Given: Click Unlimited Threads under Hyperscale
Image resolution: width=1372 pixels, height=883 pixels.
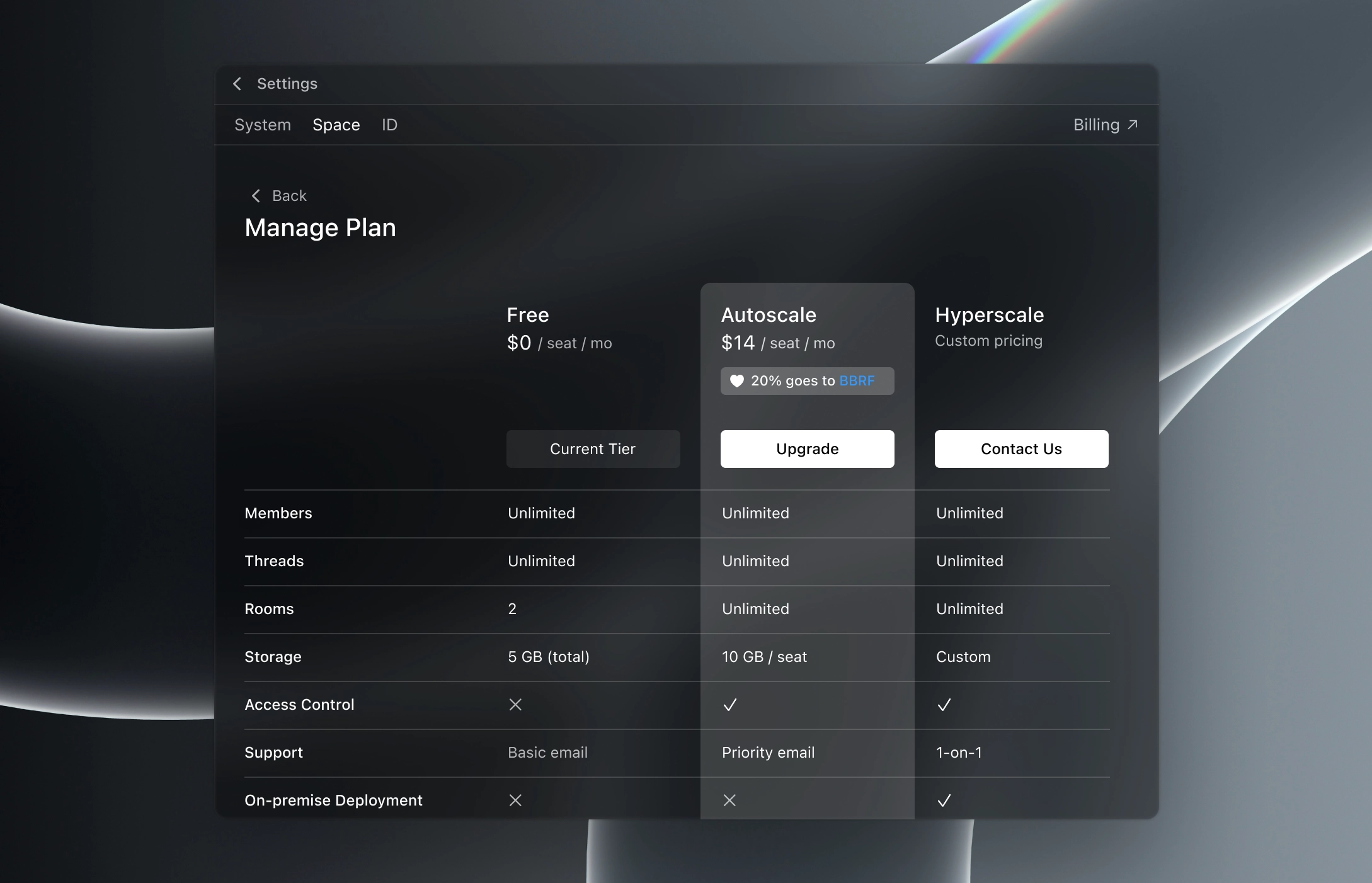Looking at the screenshot, I should coord(969,561).
